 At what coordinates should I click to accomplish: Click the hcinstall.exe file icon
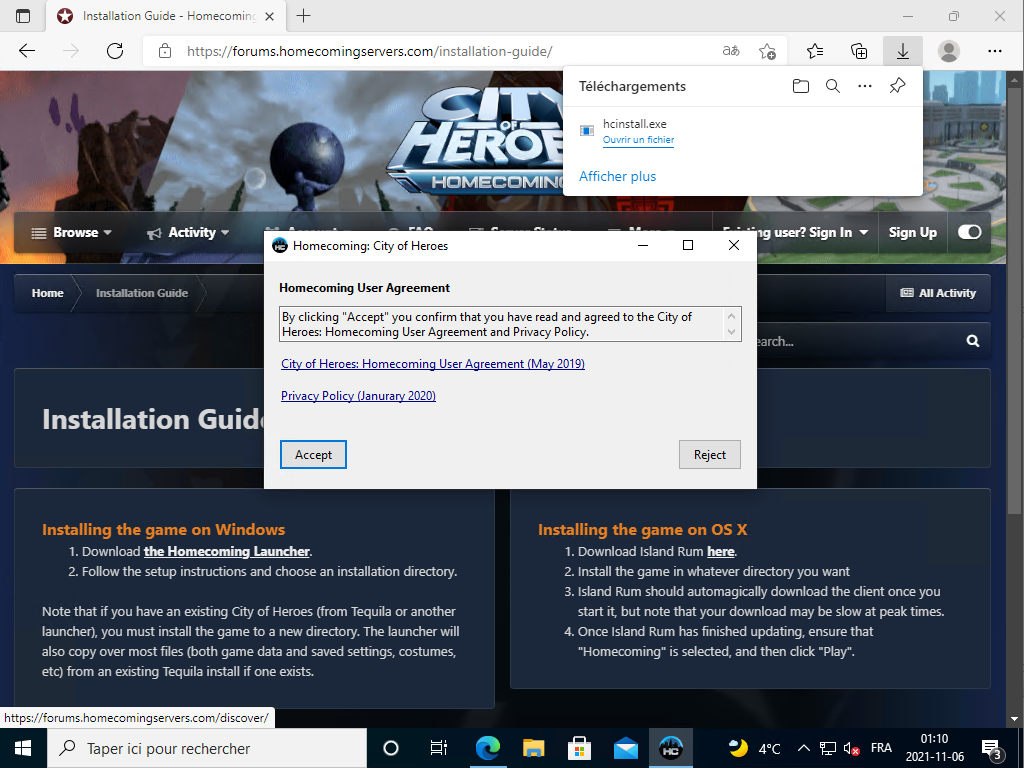587,131
